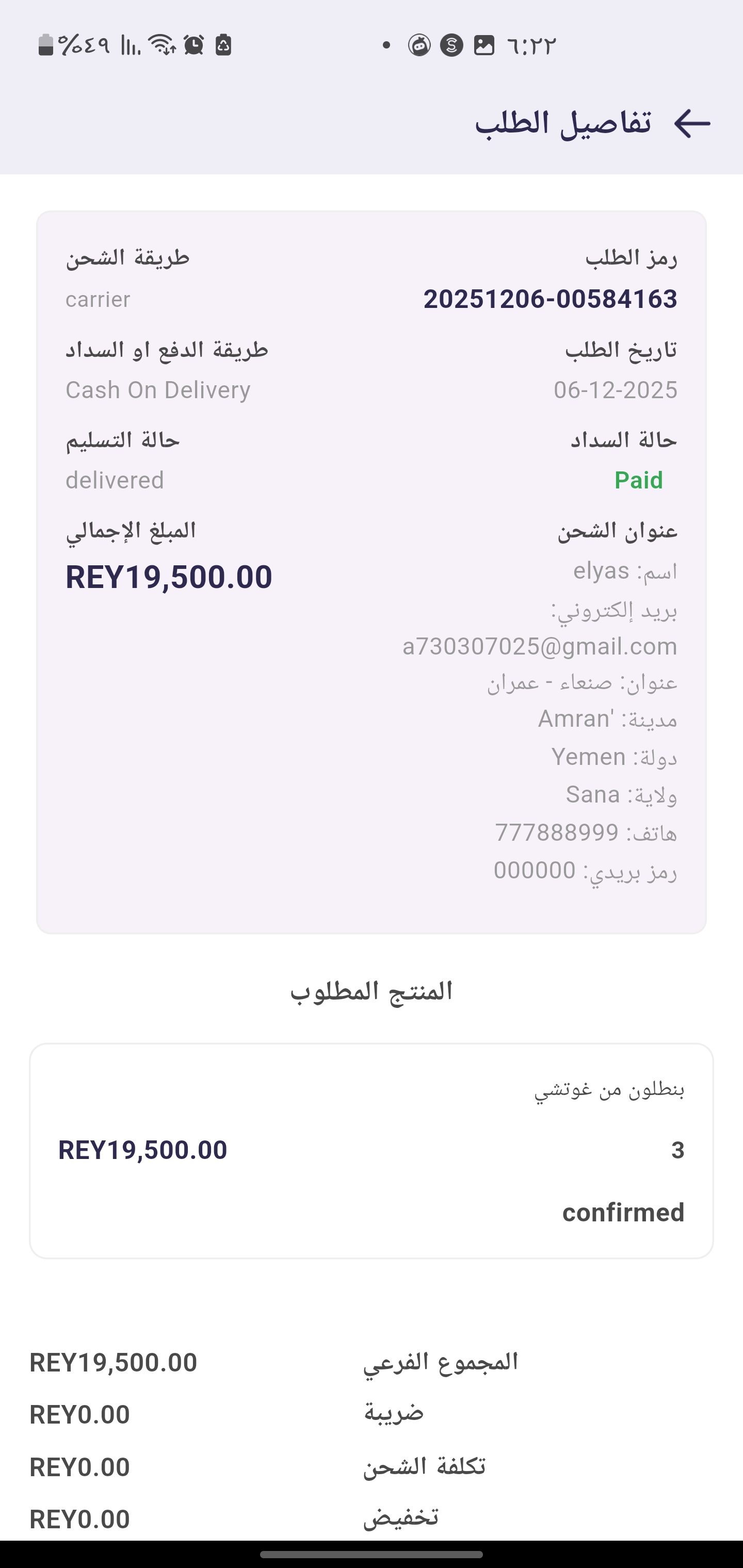Tap the battery saver recycle icon

[x=223, y=45]
